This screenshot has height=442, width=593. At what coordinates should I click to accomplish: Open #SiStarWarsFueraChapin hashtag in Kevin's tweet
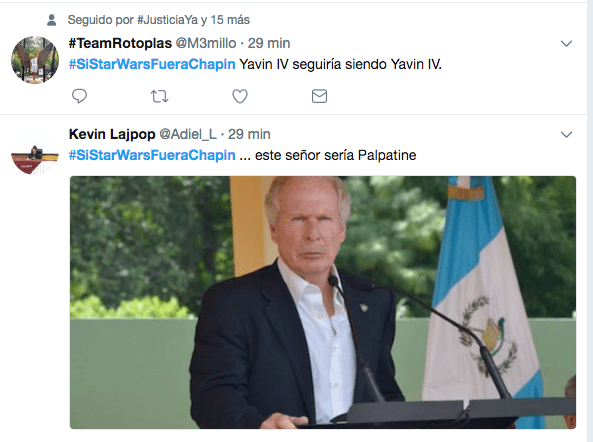(x=152, y=155)
